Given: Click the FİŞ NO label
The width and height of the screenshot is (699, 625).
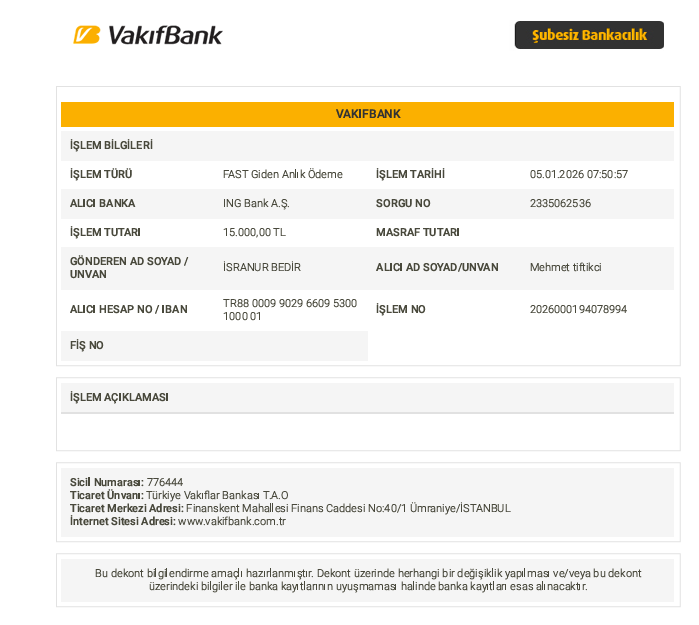Looking at the screenshot, I should [x=86, y=345].
